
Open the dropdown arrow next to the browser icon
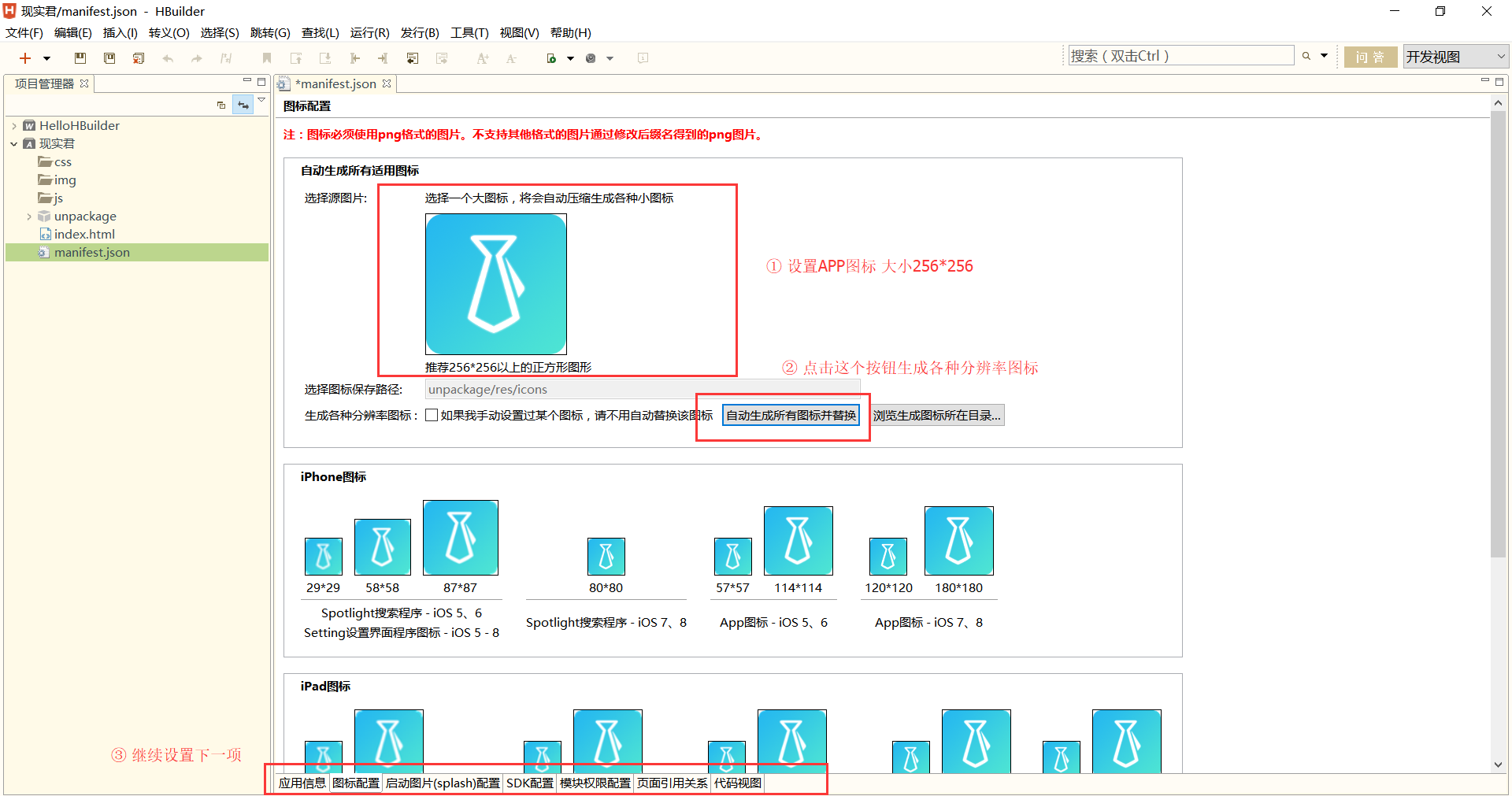610,58
